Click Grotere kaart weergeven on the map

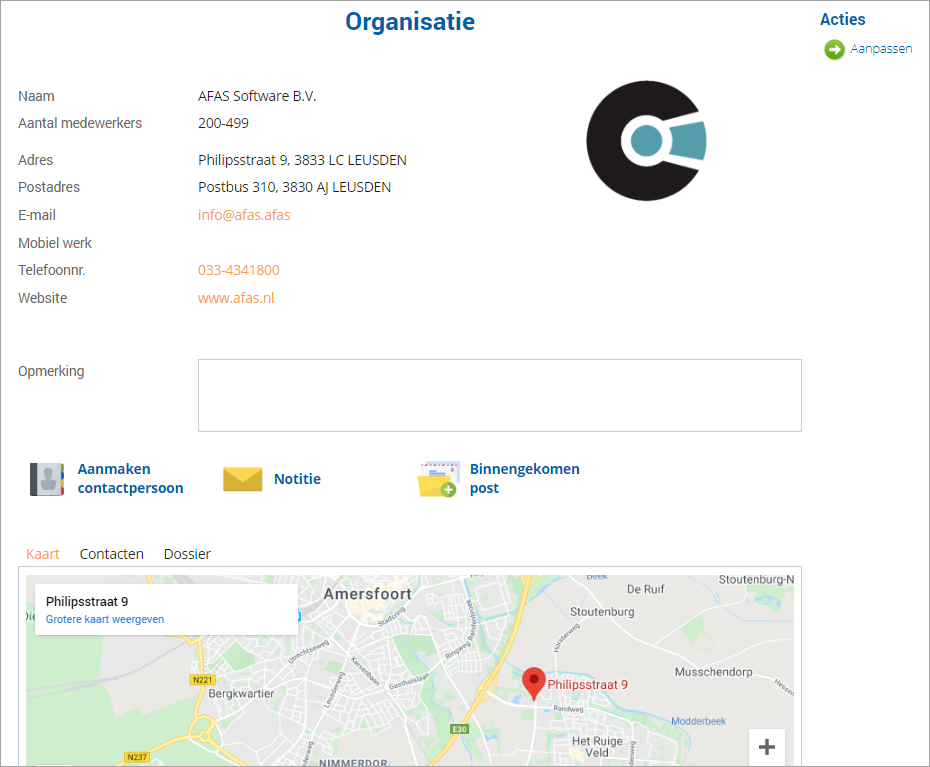(x=105, y=619)
